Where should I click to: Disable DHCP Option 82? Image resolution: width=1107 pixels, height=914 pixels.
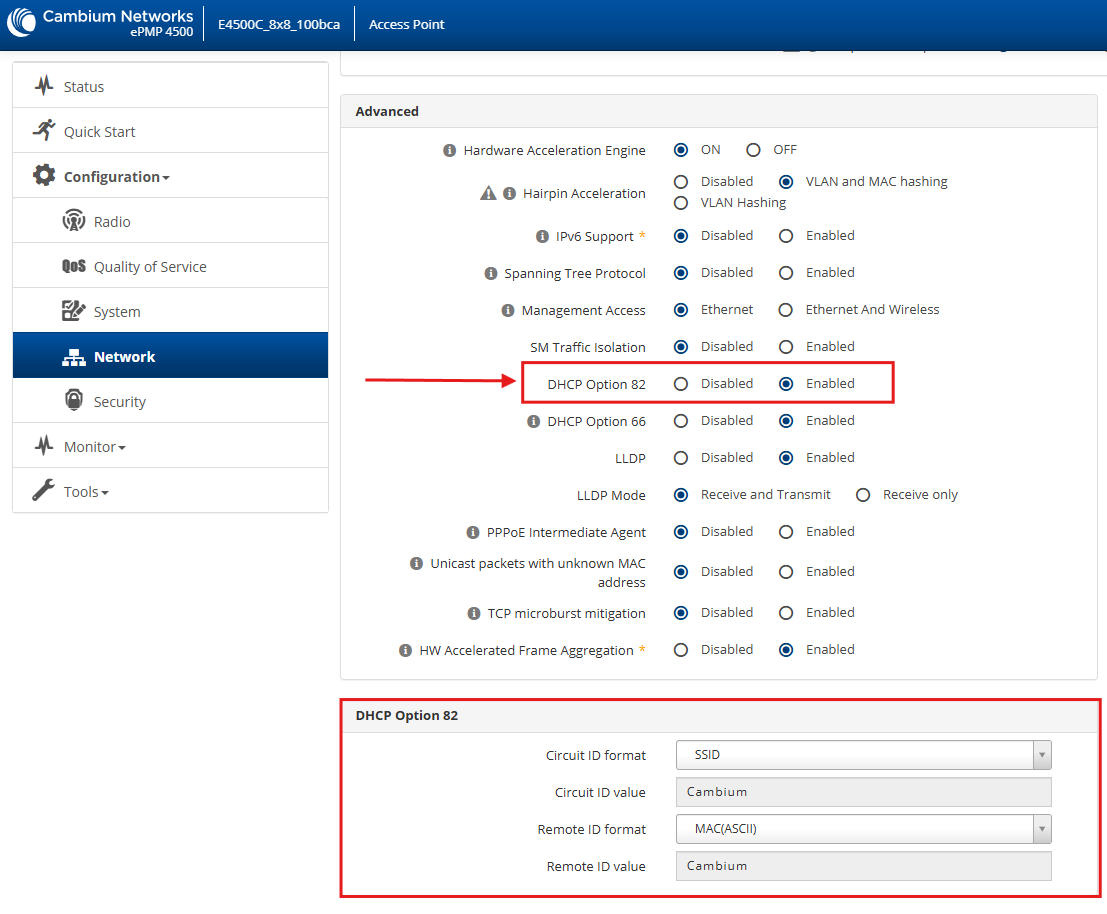pyautogui.click(x=681, y=384)
